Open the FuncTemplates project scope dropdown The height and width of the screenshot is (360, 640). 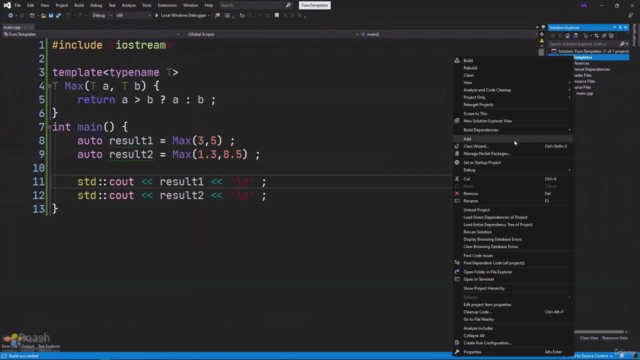[x=91, y=34]
